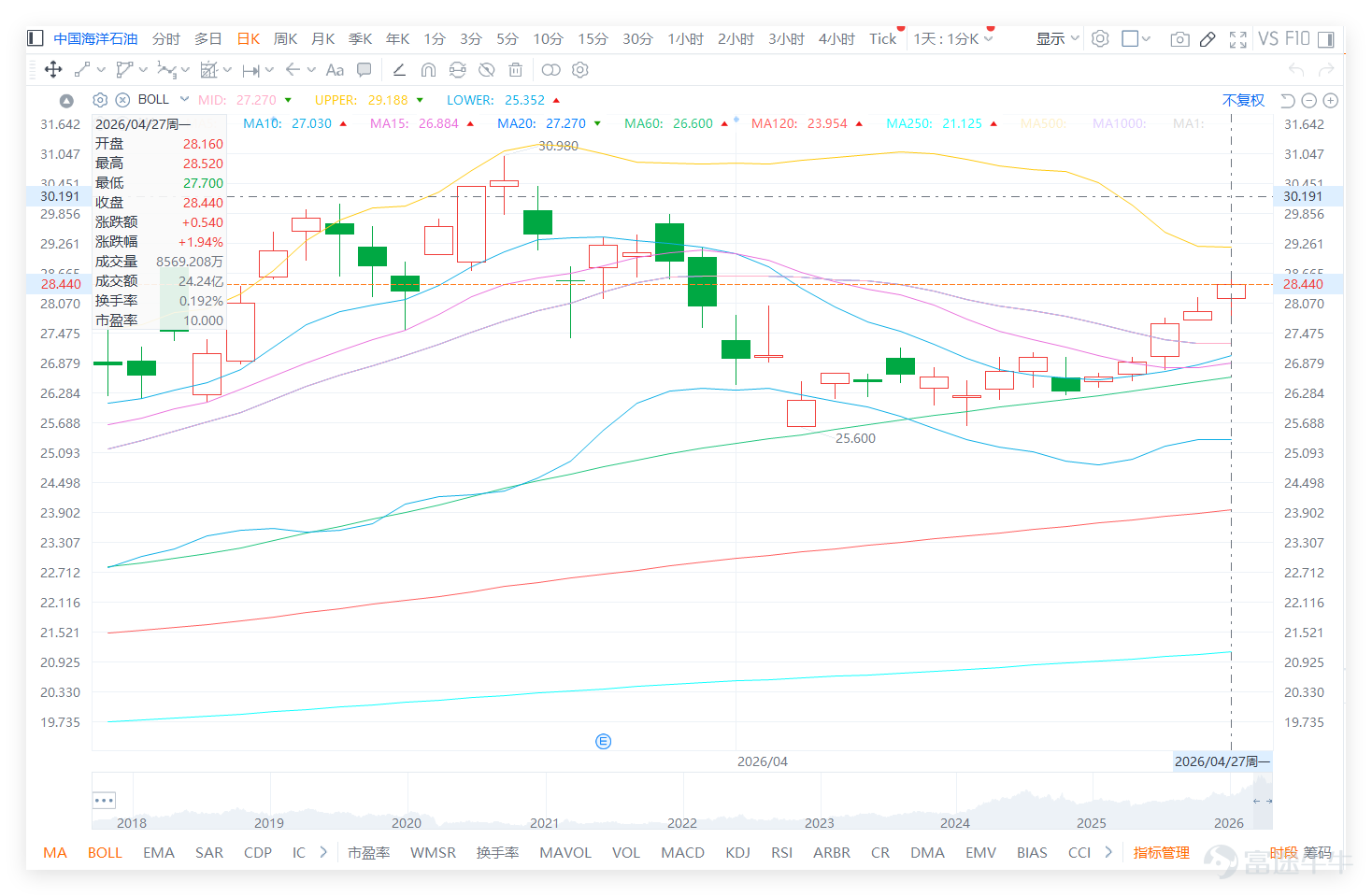Open drawing toolbar settings gear
This screenshot has width=1372, height=896.
(580, 69)
